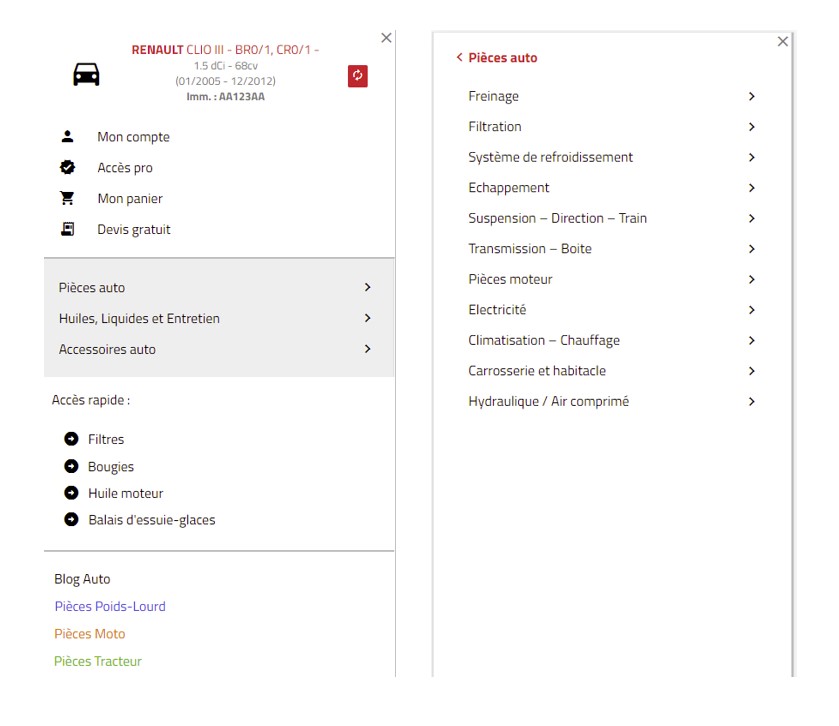Viewport: 839px width, 726px height.
Task: Click the Imm. : AA123AA registration text
Action: (225, 97)
